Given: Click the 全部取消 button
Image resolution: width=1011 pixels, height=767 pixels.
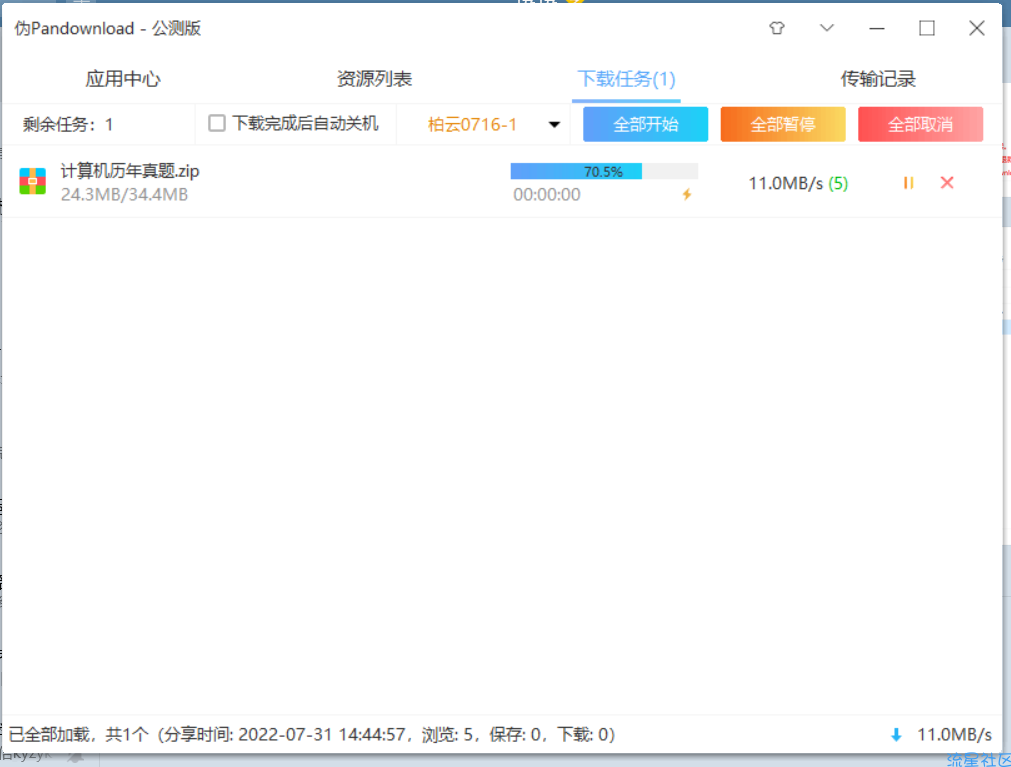Looking at the screenshot, I should point(920,124).
